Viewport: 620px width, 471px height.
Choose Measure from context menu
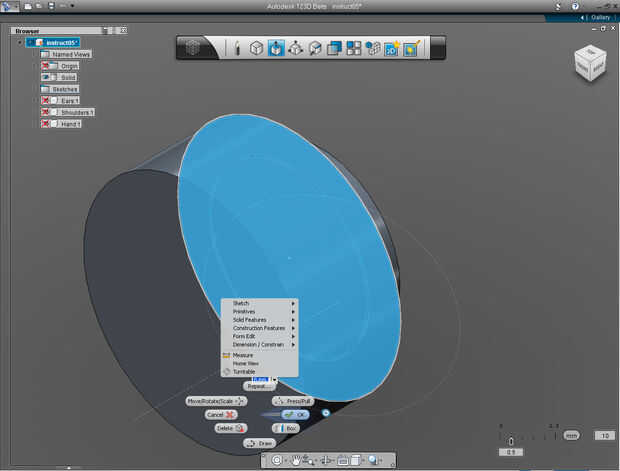[259, 355]
